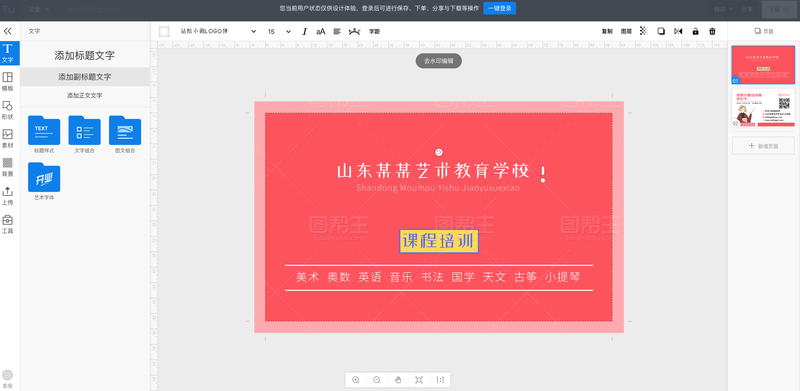Open text alignment options
This screenshot has width=800, height=391.
pyautogui.click(x=337, y=31)
